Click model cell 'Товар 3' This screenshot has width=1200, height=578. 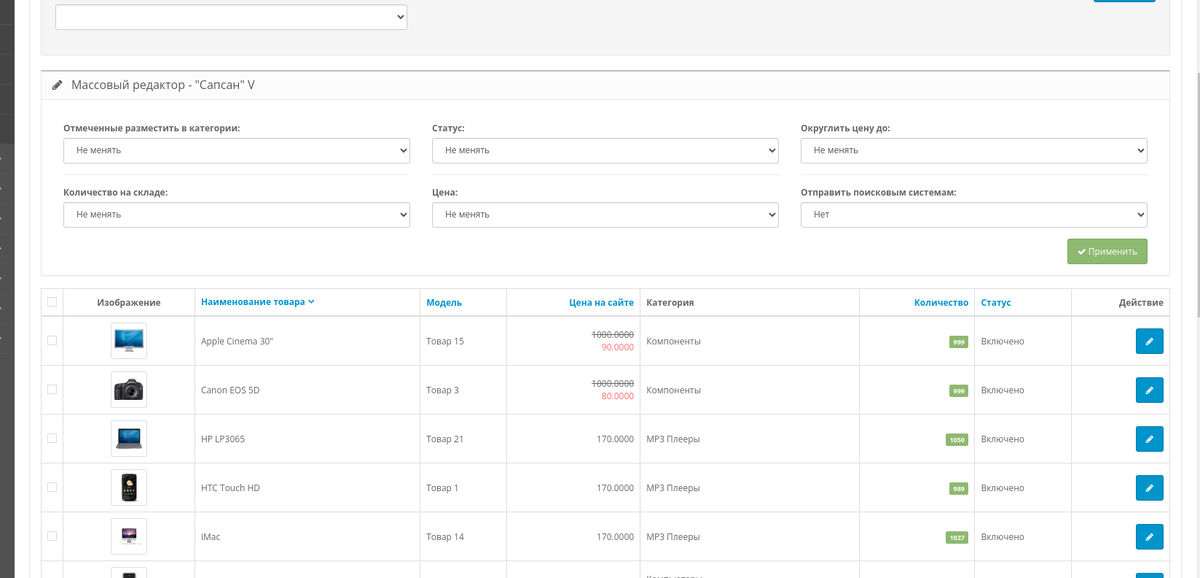click(442, 390)
